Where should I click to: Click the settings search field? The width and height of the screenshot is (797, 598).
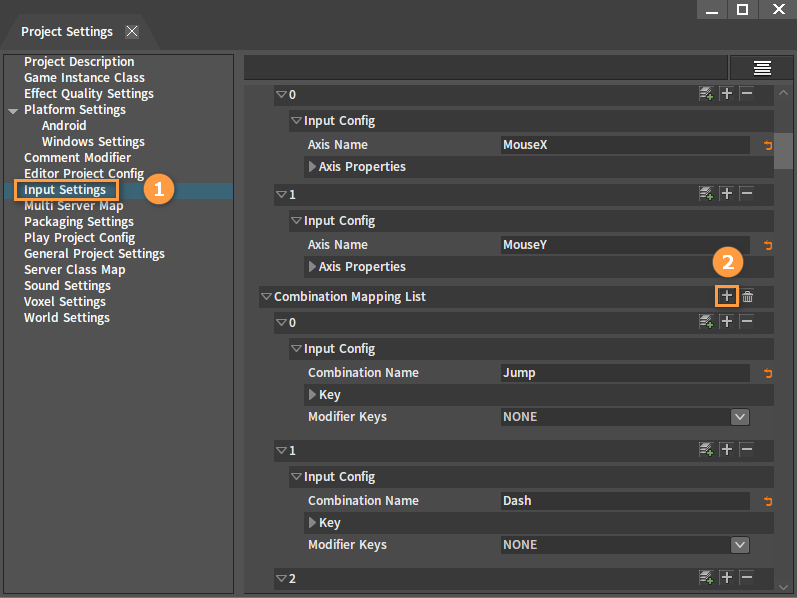(x=485, y=68)
